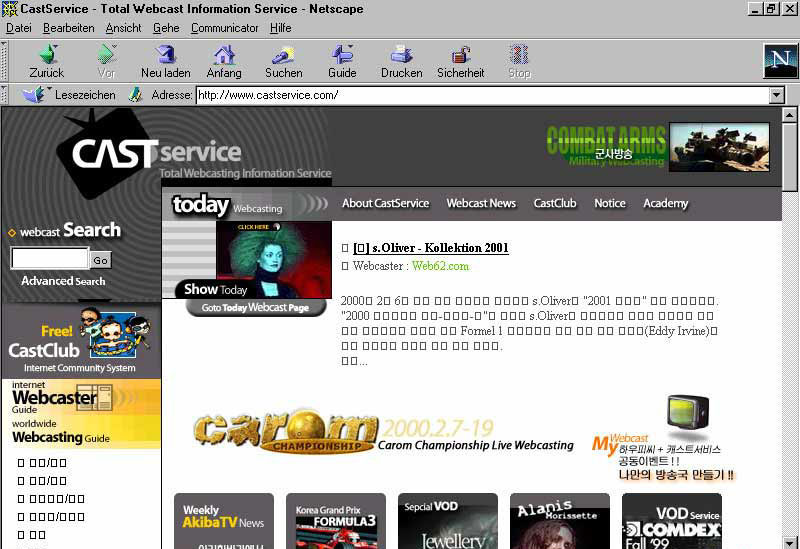Click the today Webcasting header label

(228, 205)
